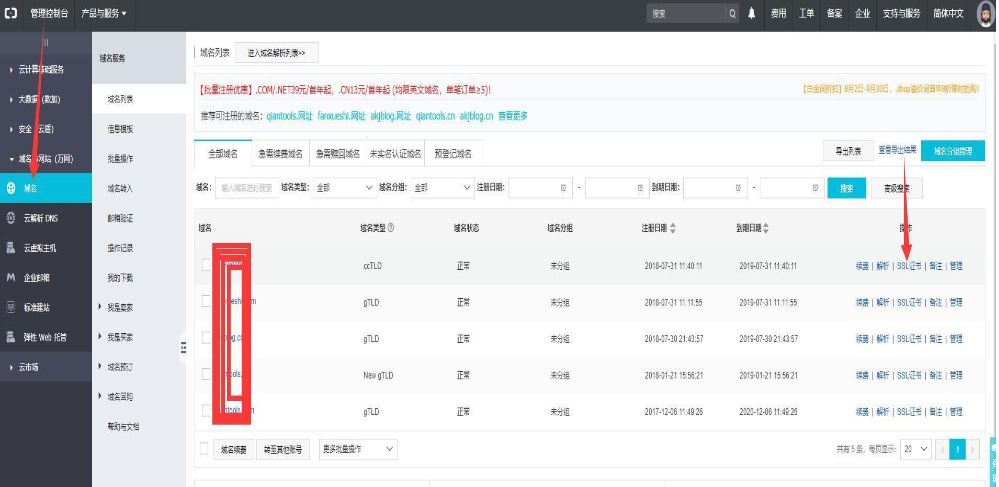Switch to 急需续费域名 tab

click(280, 153)
